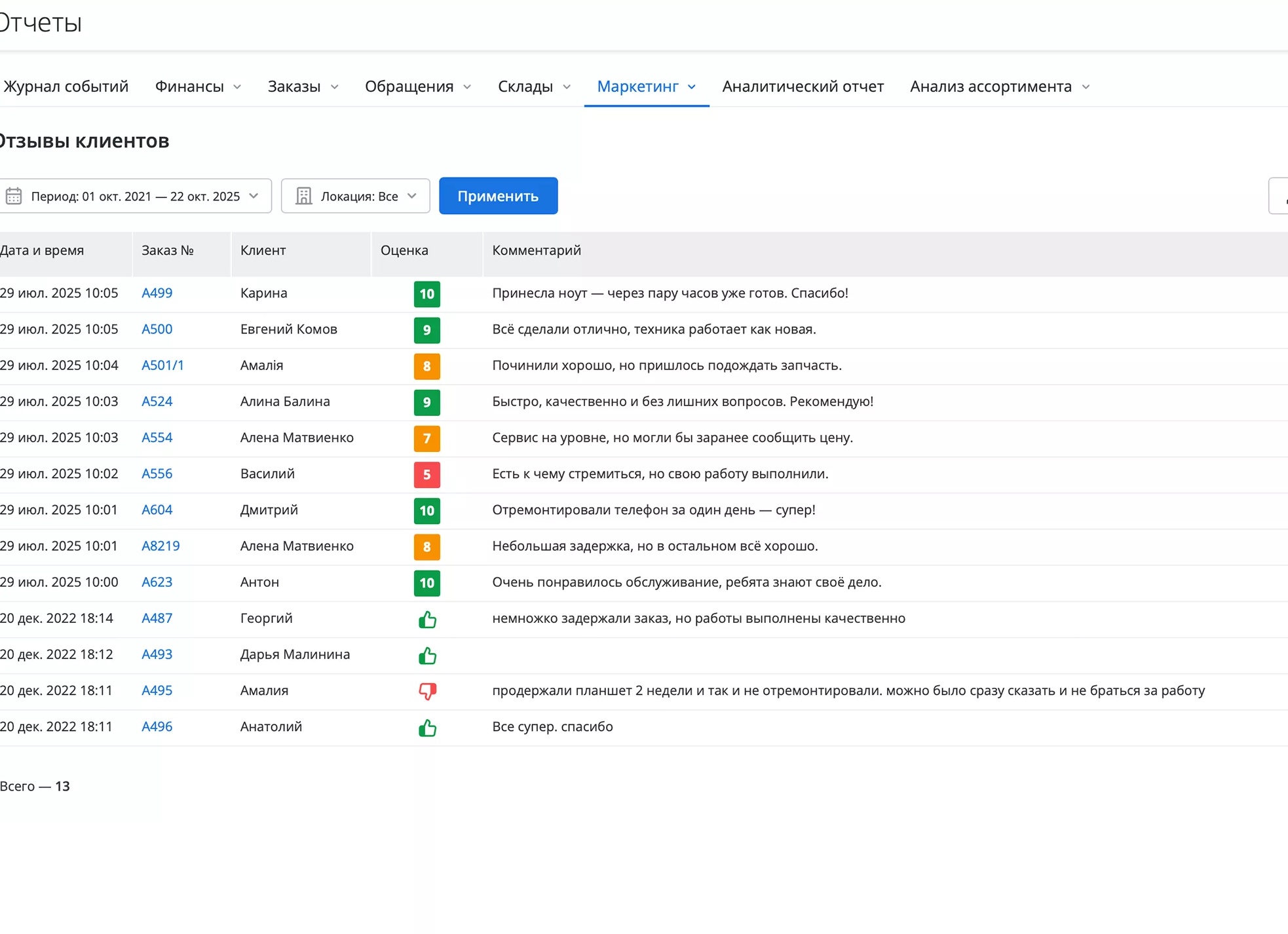1288x934 pixels.
Task: Open the Маркетинг dropdown tab
Action: click(646, 86)
